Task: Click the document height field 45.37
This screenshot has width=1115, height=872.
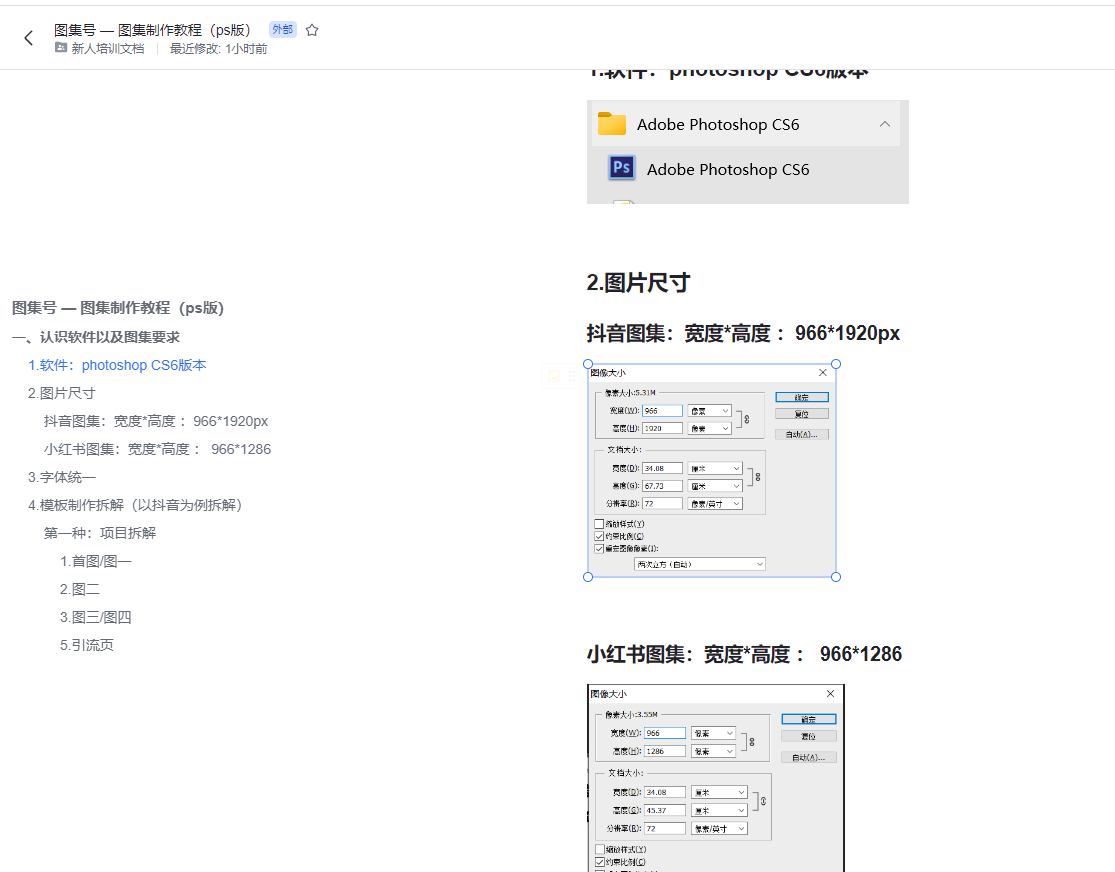Action: [x=665, y=810]
